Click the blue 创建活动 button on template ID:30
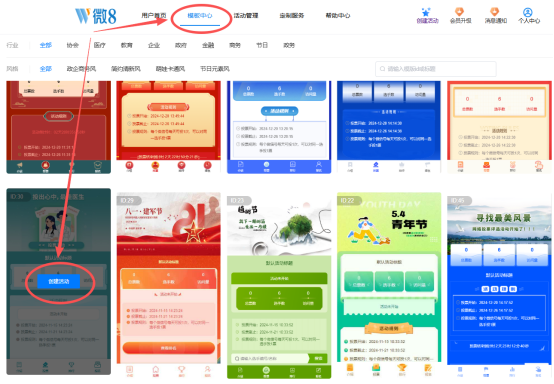The image size is (554, 384). [59, 282]
